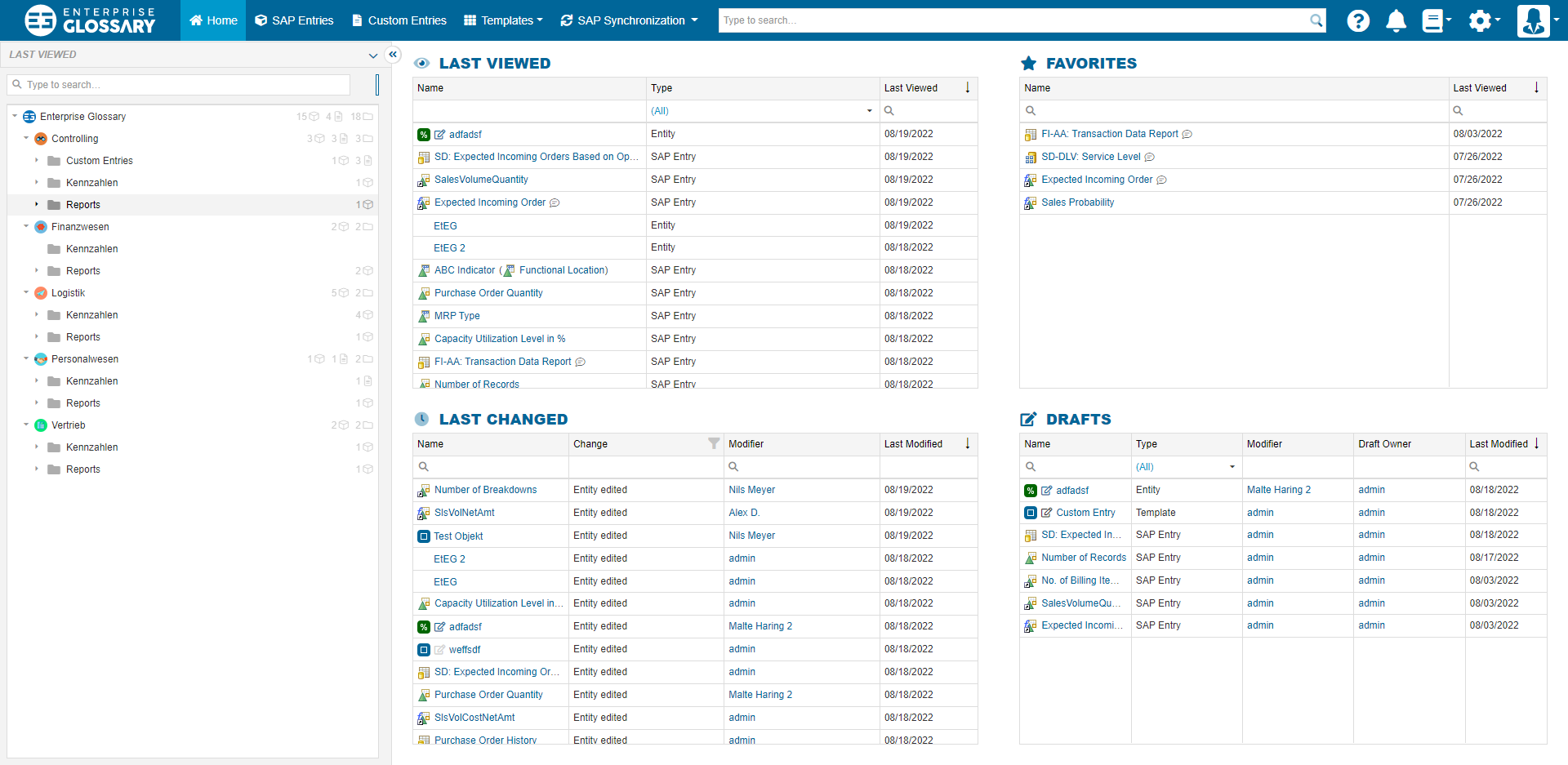Click modifier Nils Meyer for Number of Breakdowns

click(x=752, y=490)
